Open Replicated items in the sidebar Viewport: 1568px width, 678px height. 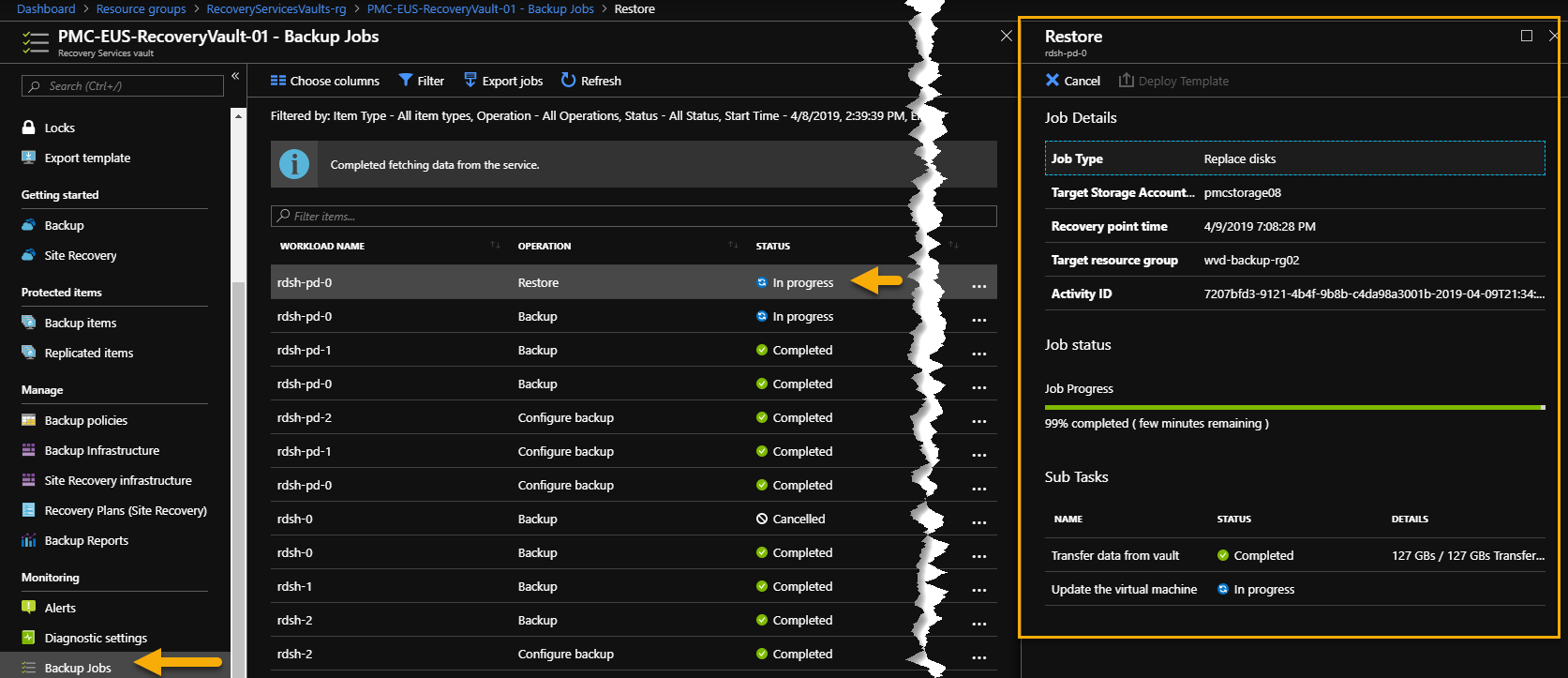click(89, 353)
